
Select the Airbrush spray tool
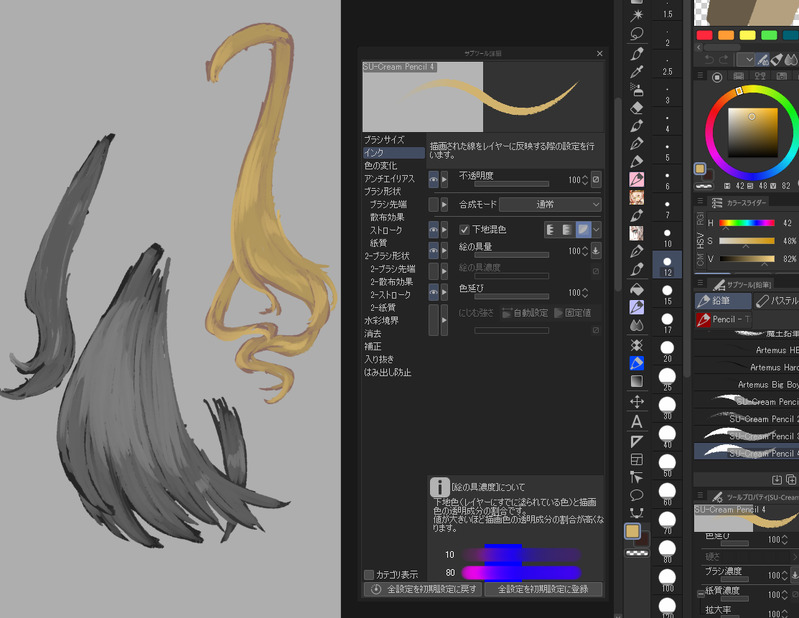pos(636,90)
